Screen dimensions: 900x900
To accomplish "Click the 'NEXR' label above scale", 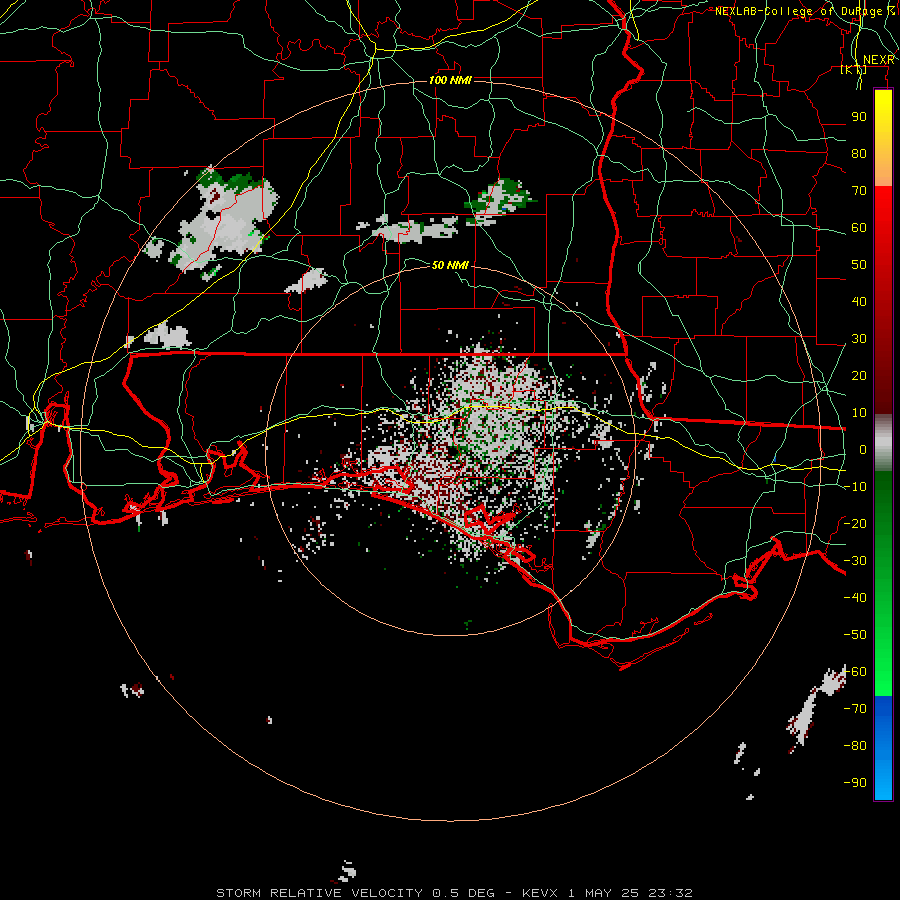I will tap(878, 60).
